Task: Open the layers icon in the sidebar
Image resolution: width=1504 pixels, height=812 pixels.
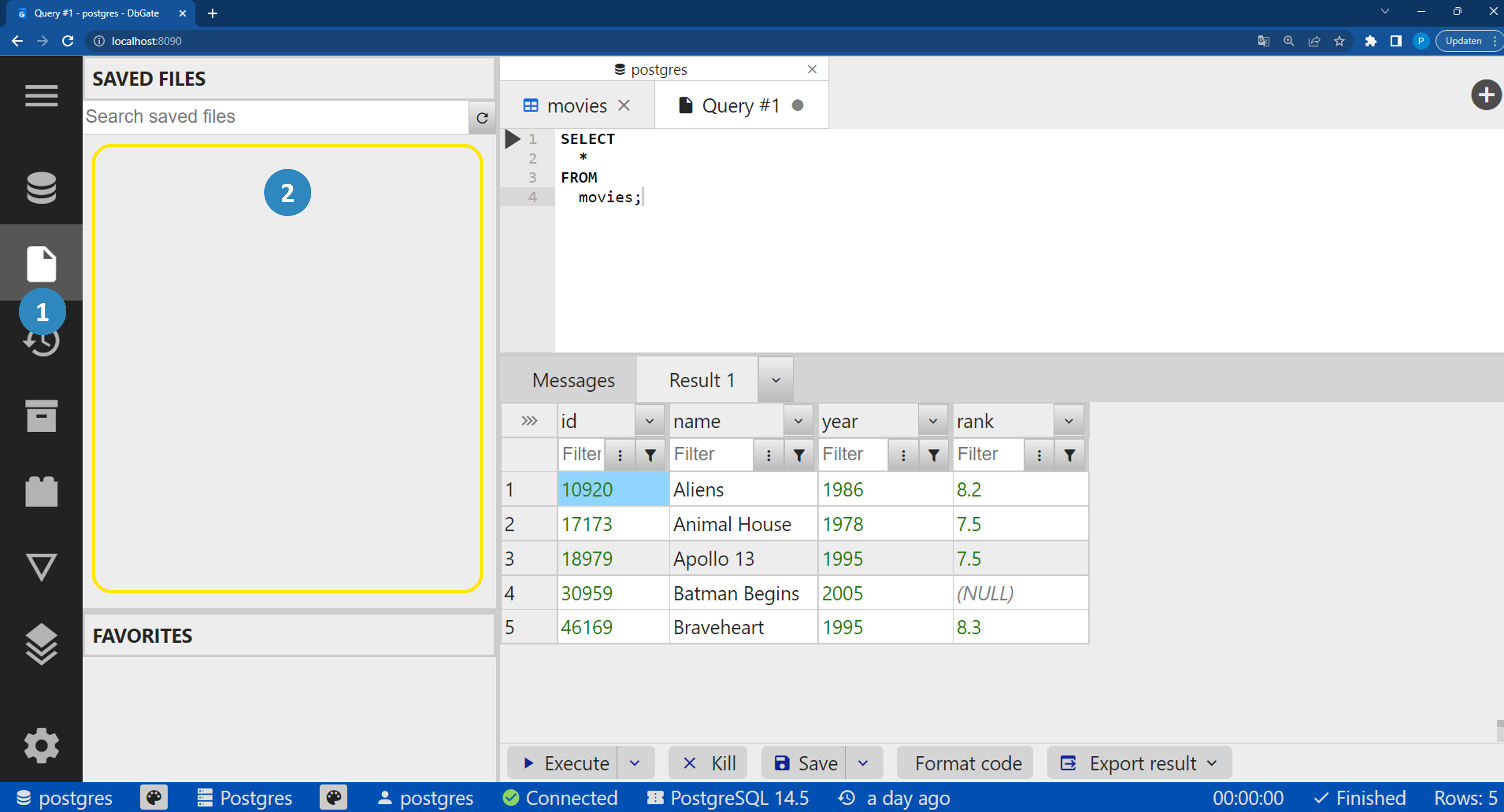Action: point(42,644)
